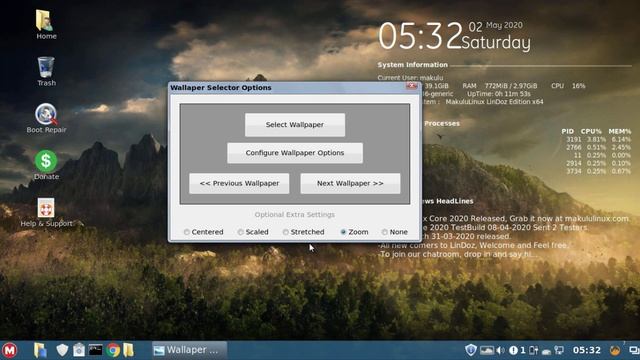This screenshot has width=640, height=360.
Task: Click the battery power tray icon
Action: pos(533,350)
